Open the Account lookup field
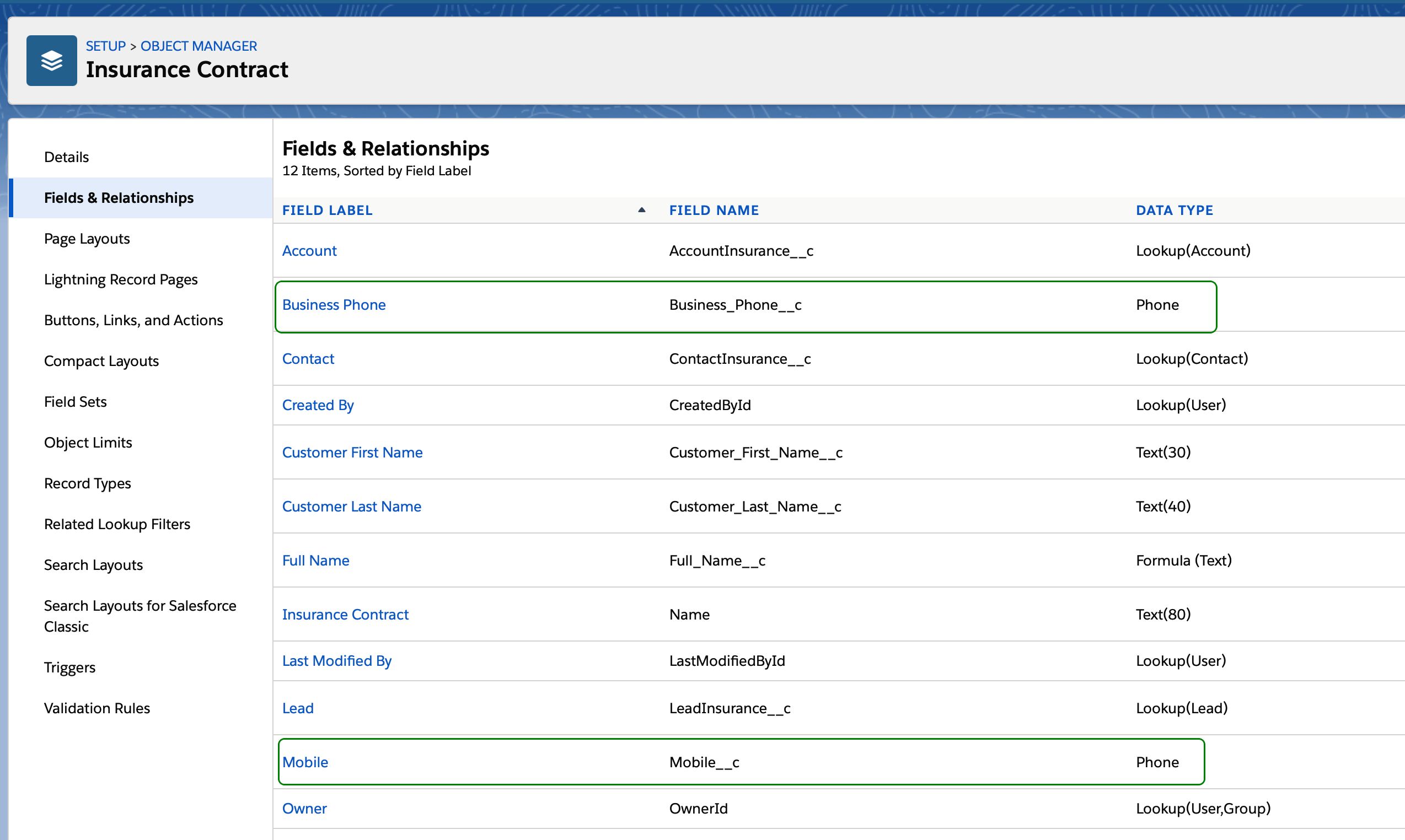1405x840 pixels. point(310,250)
